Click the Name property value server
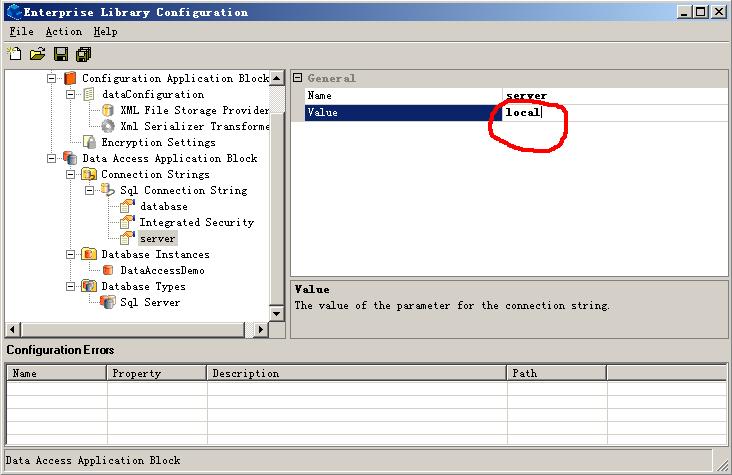The image size is (732, 475). tap(615, 96)
